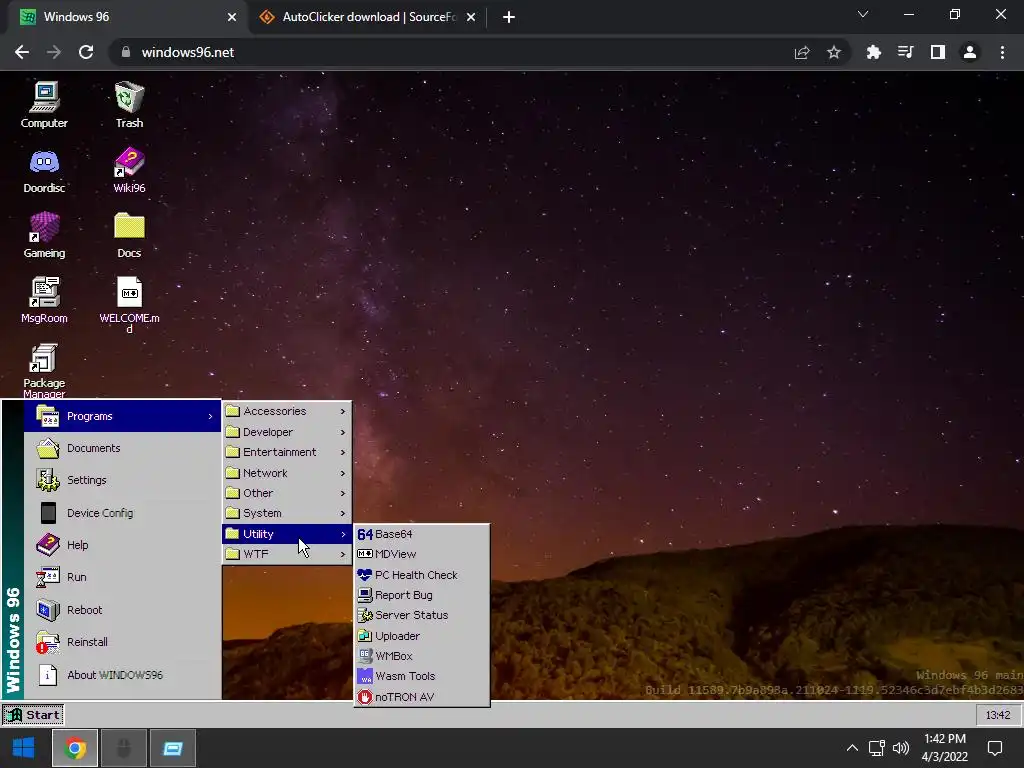Click the Windows 96 taskbar clock 13:42
The width and height of the screenshot is (1024, 768).
click(x=998, y=715)
